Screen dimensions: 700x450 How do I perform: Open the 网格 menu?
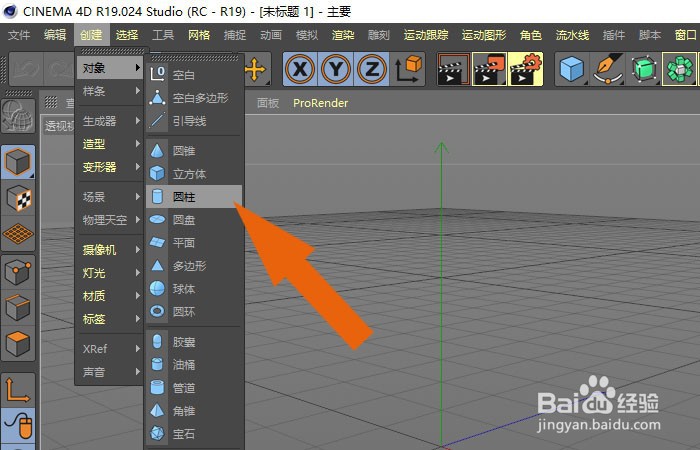[199, 35]
